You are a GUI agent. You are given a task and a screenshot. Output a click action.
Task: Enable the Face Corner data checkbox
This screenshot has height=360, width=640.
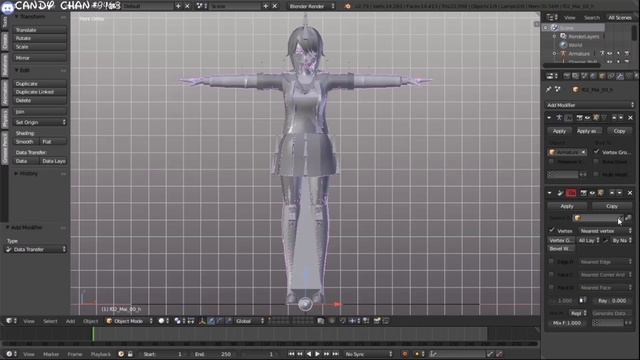[x=551, y=274]
